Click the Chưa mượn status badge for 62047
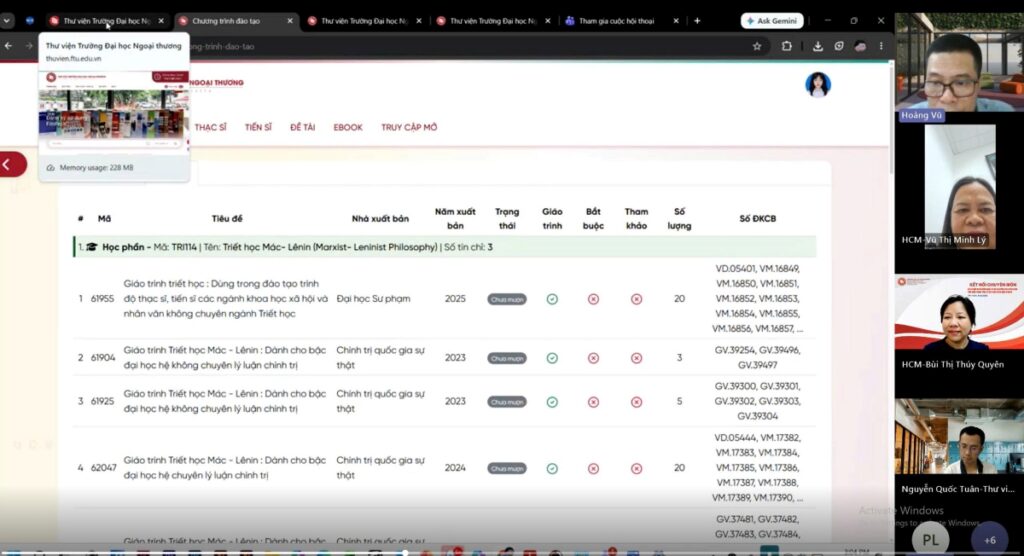Screen dimensions: 1024x556 tap(507, 468)
